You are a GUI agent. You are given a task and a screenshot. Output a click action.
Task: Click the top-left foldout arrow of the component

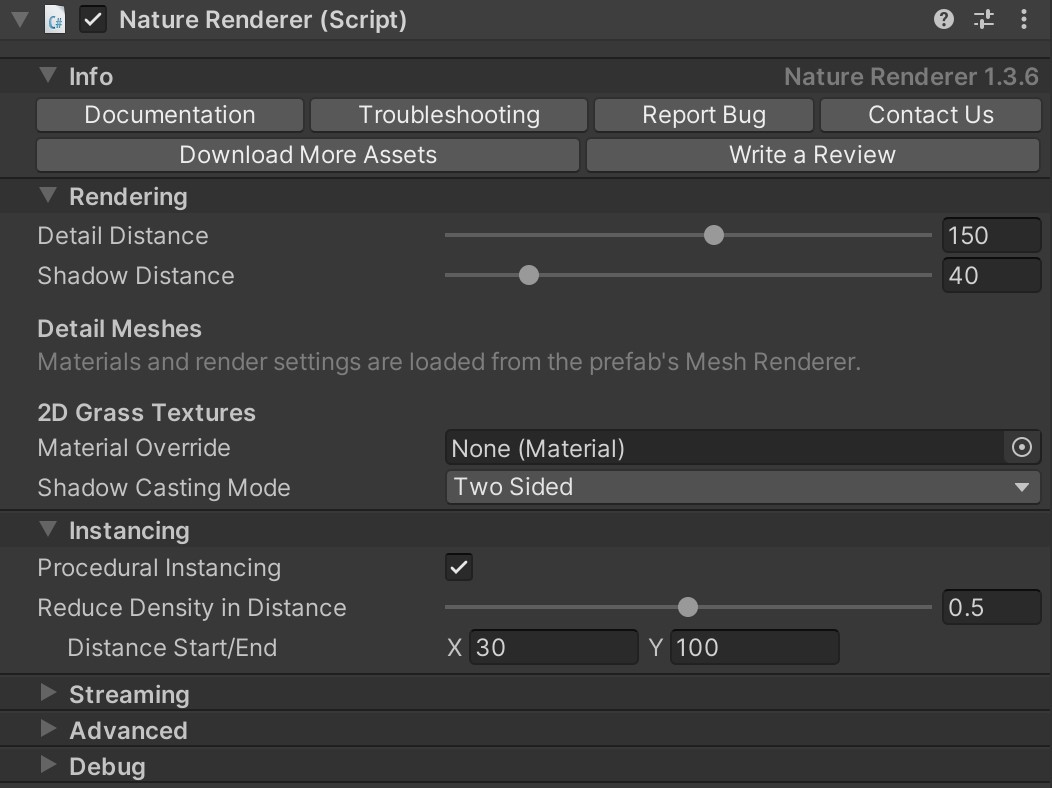(18, 19)
